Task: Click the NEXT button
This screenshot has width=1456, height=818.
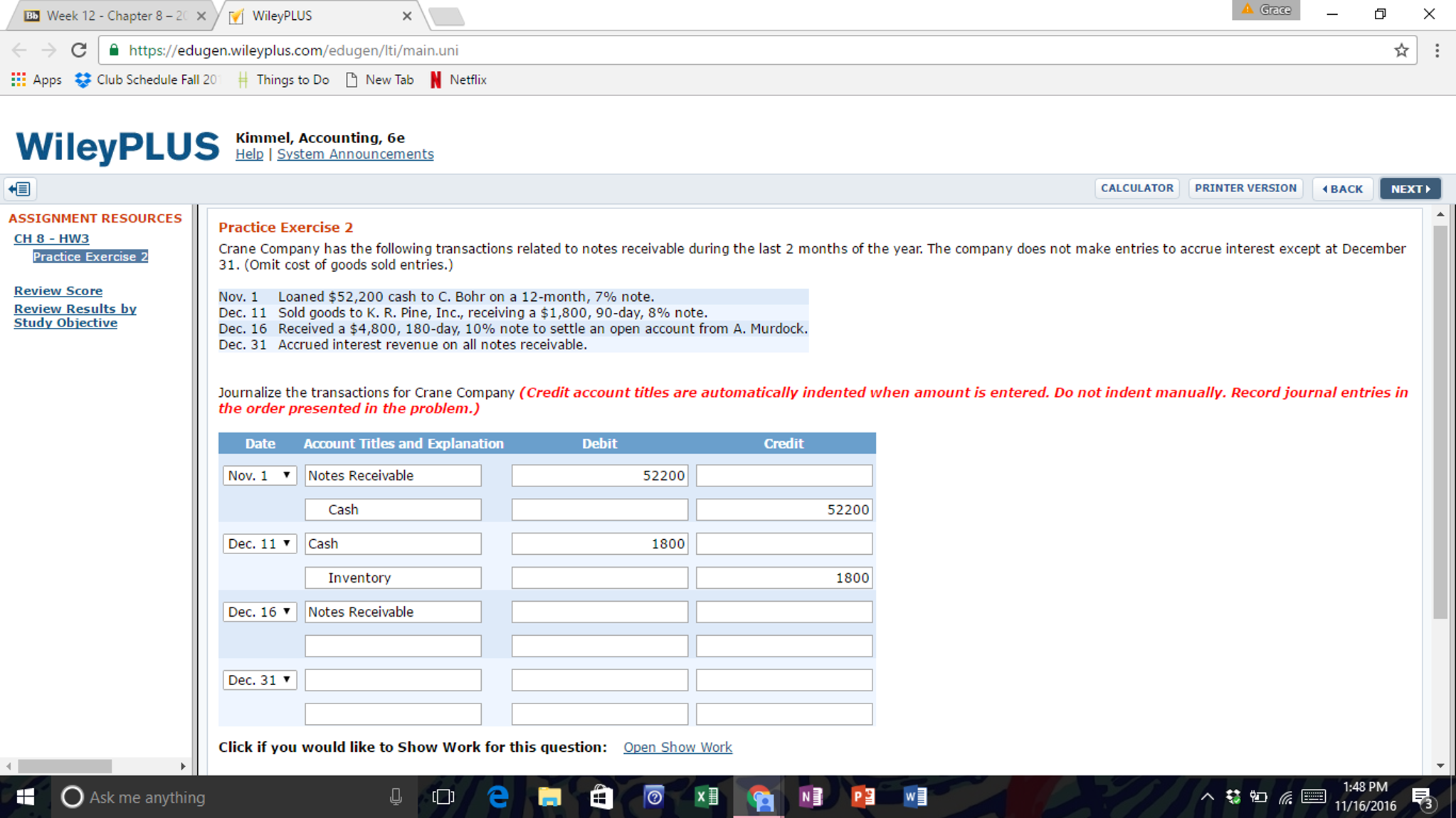Action: 1410,188
